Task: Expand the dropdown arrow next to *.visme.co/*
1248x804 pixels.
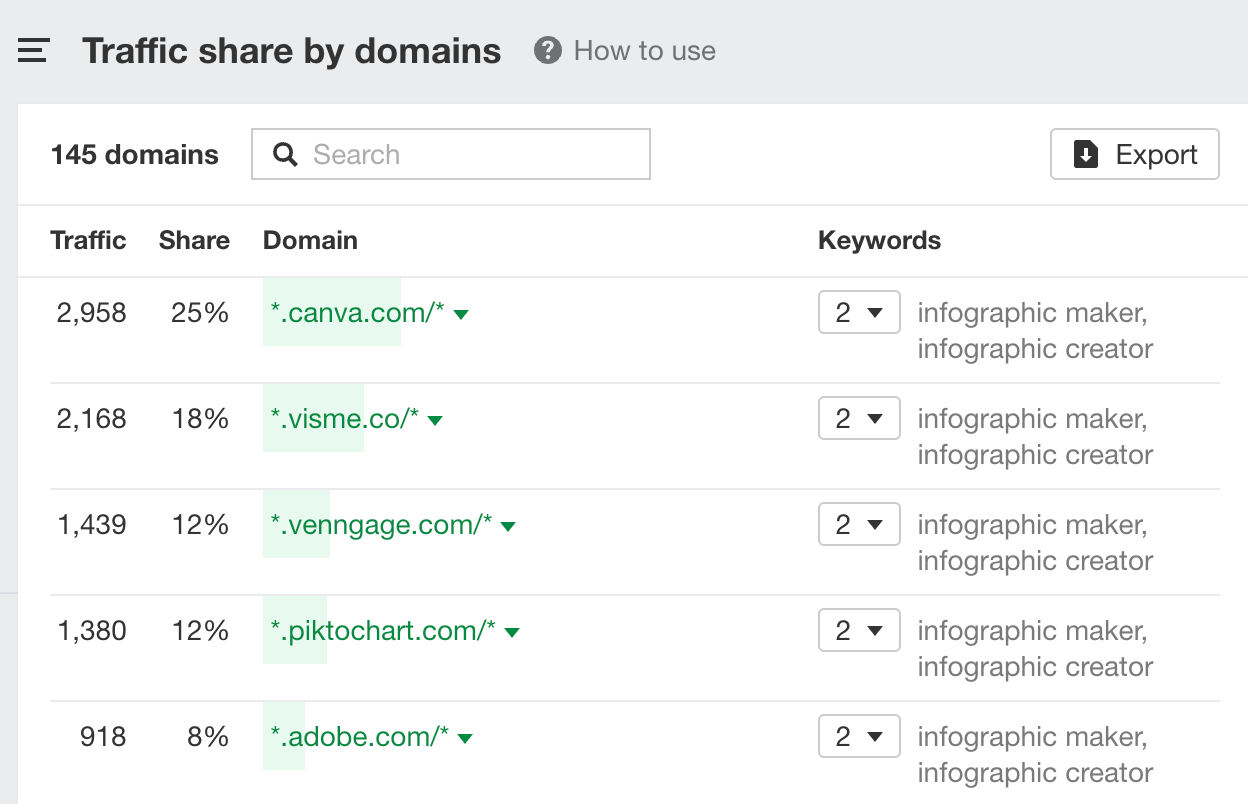Action: tap(434, 419)
